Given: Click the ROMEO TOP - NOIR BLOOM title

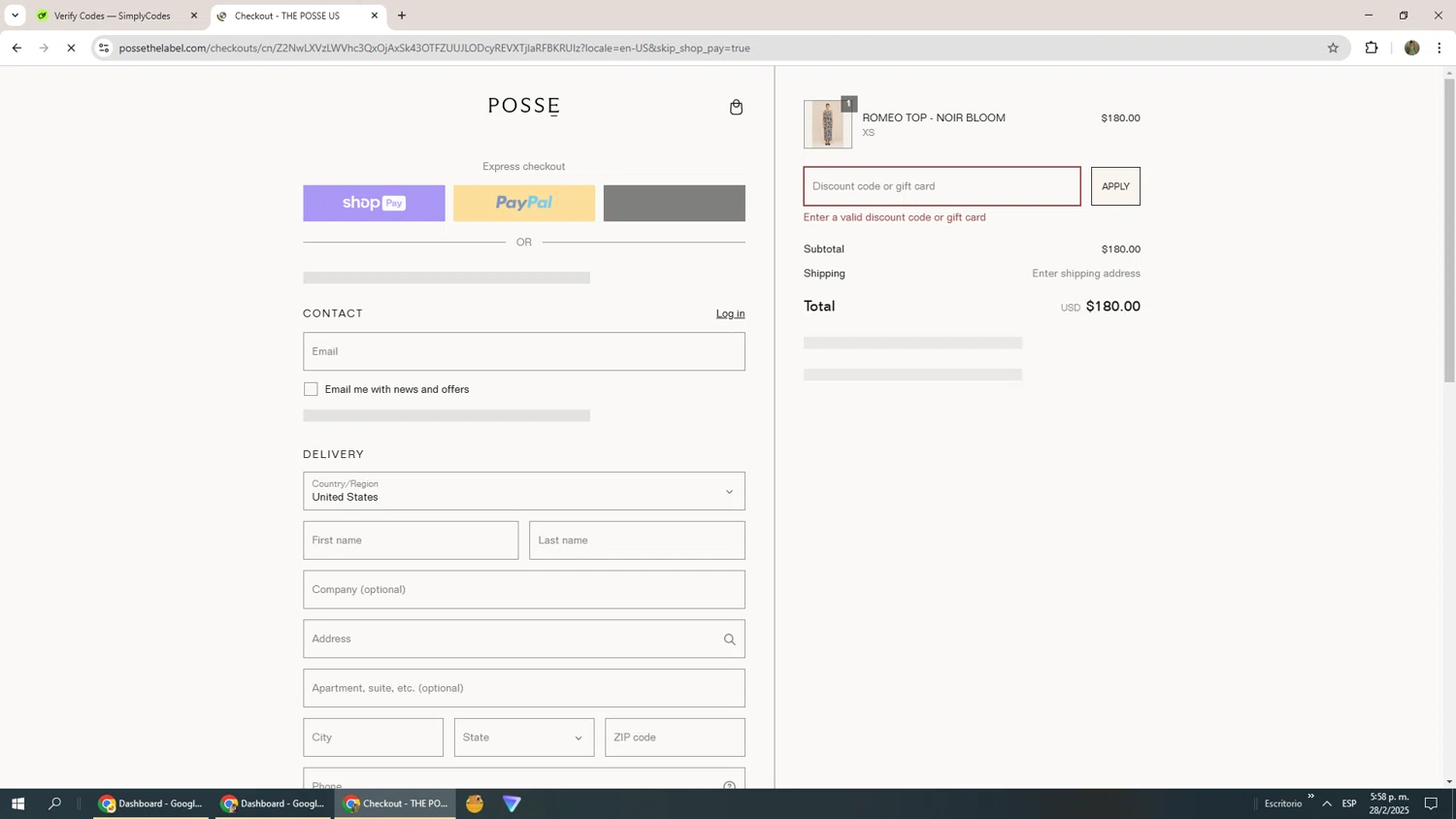Looking at the screenshot, I should [x=934, y=117].
